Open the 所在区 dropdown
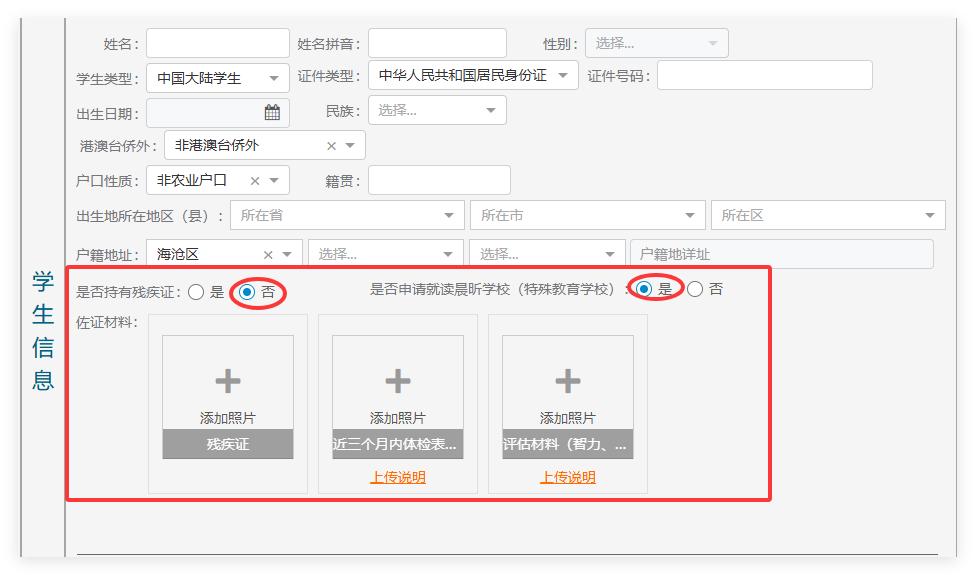Viewport: 975px width, 575px height. [828, 215]
